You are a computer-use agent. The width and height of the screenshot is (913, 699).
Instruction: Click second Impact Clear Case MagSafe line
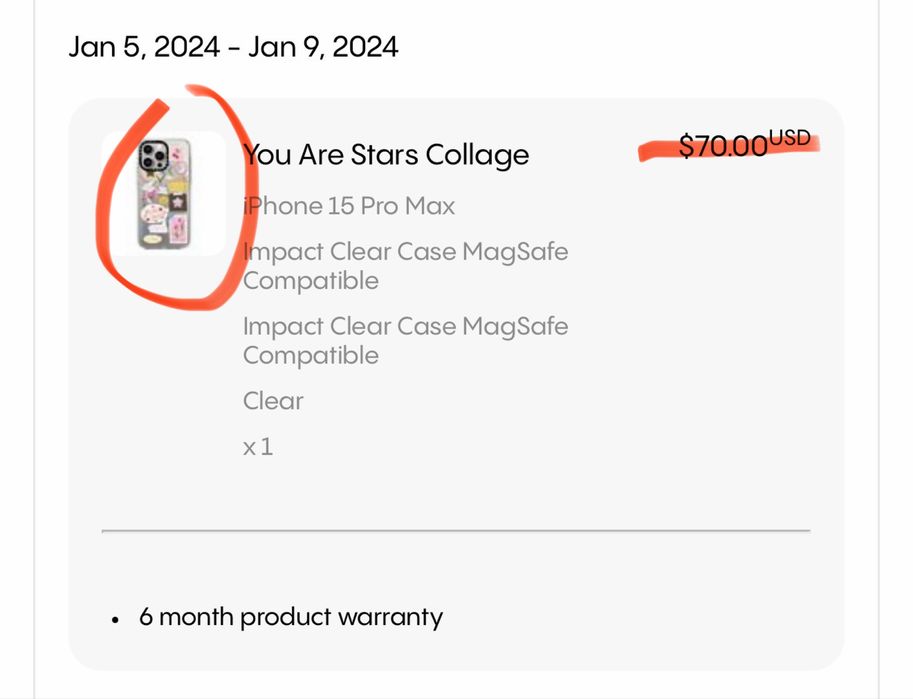405,327
